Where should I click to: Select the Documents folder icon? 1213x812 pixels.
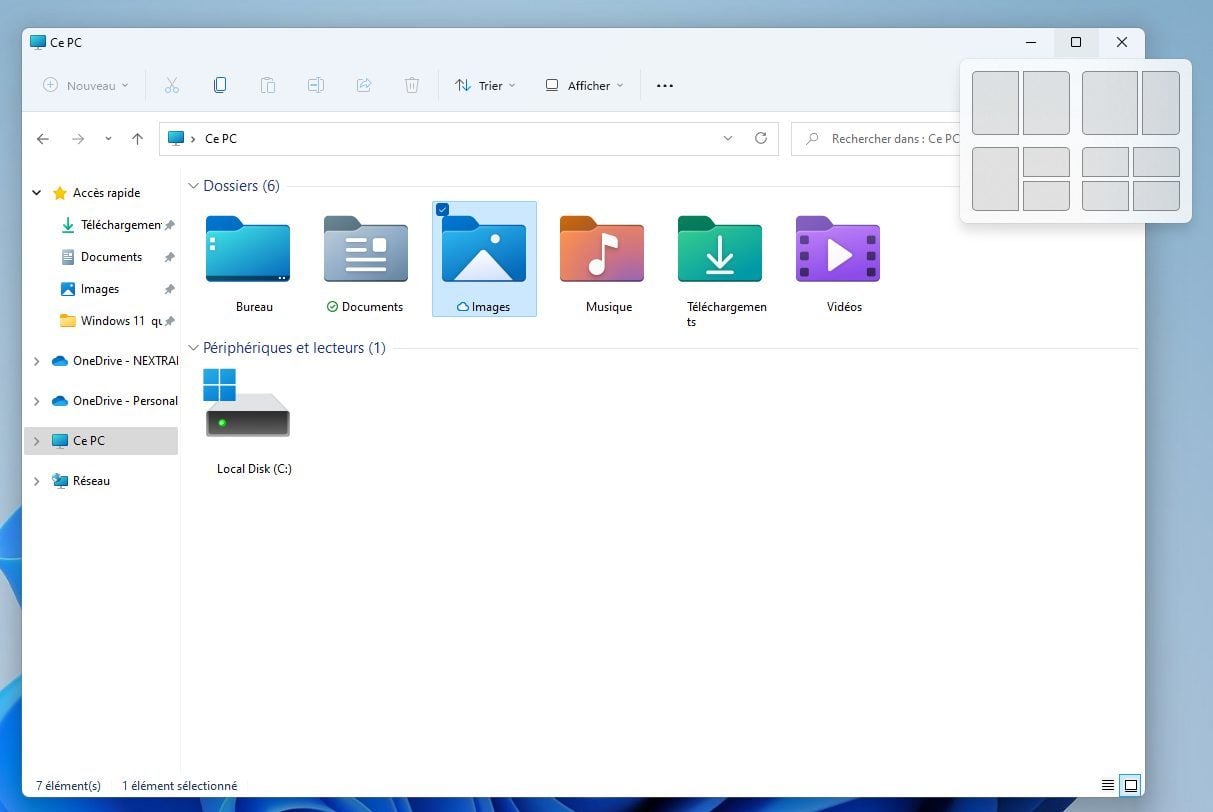(x=366, y=250)
